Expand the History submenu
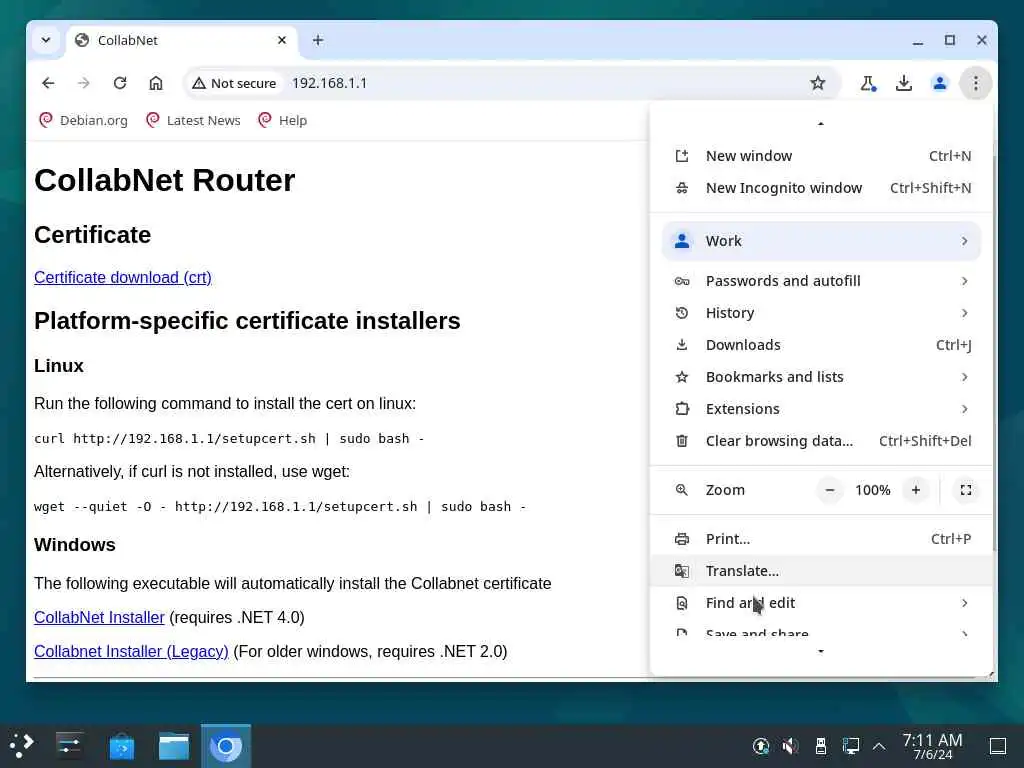Viewport: 1024px width, 768px height. [822, 313]
